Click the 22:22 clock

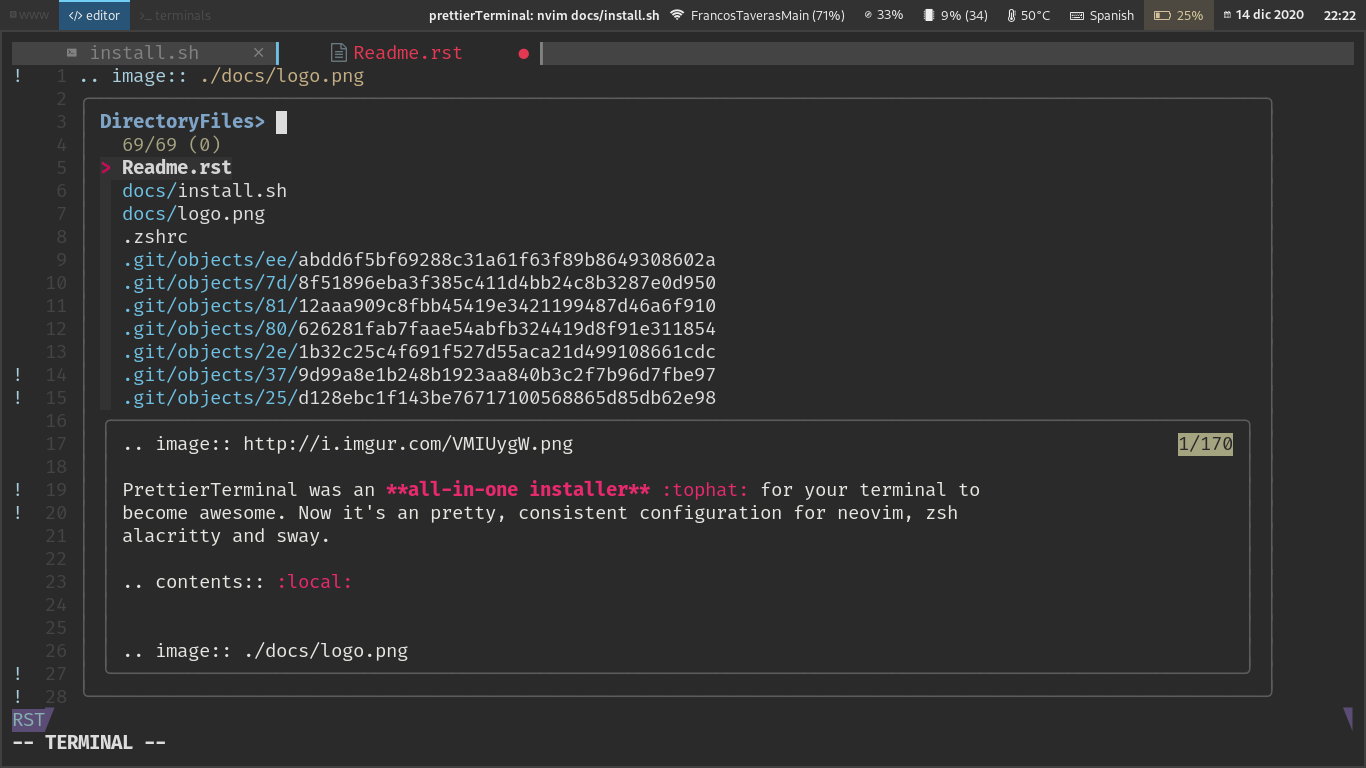pyautogui.click(x=1340, y=15)
